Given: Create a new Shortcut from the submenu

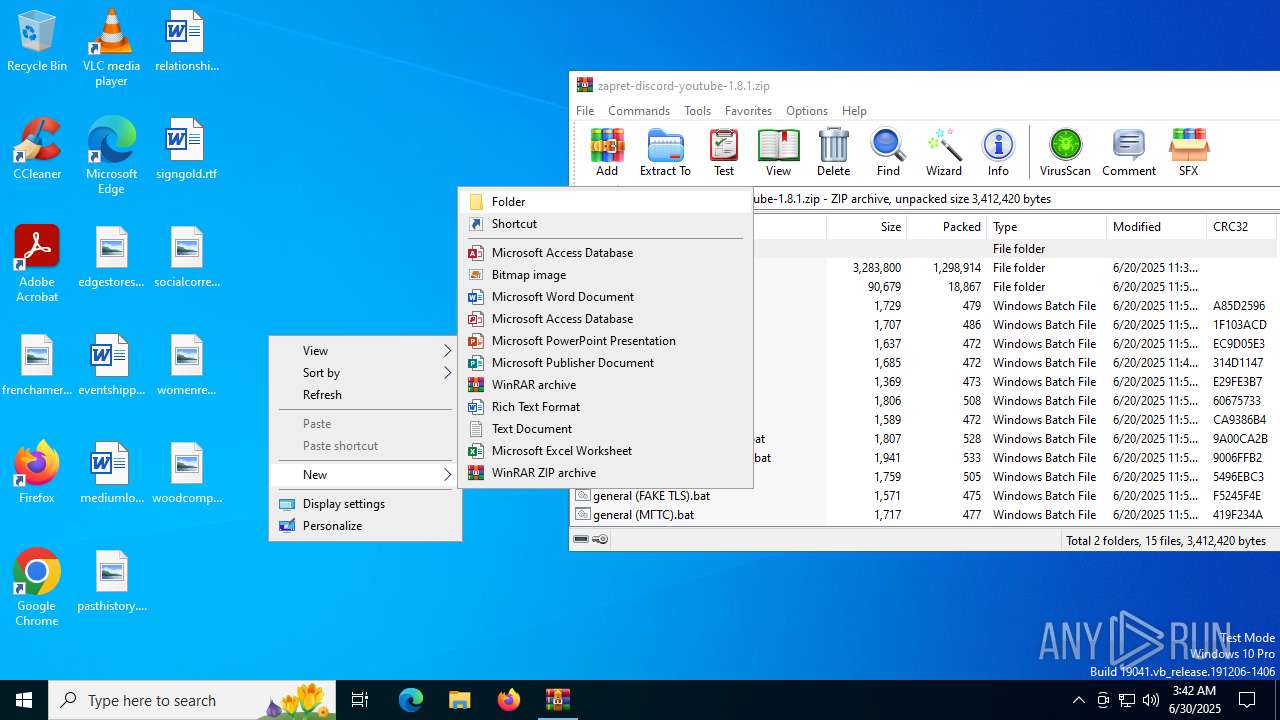Looking at the screenshot, I should (605, 223).
